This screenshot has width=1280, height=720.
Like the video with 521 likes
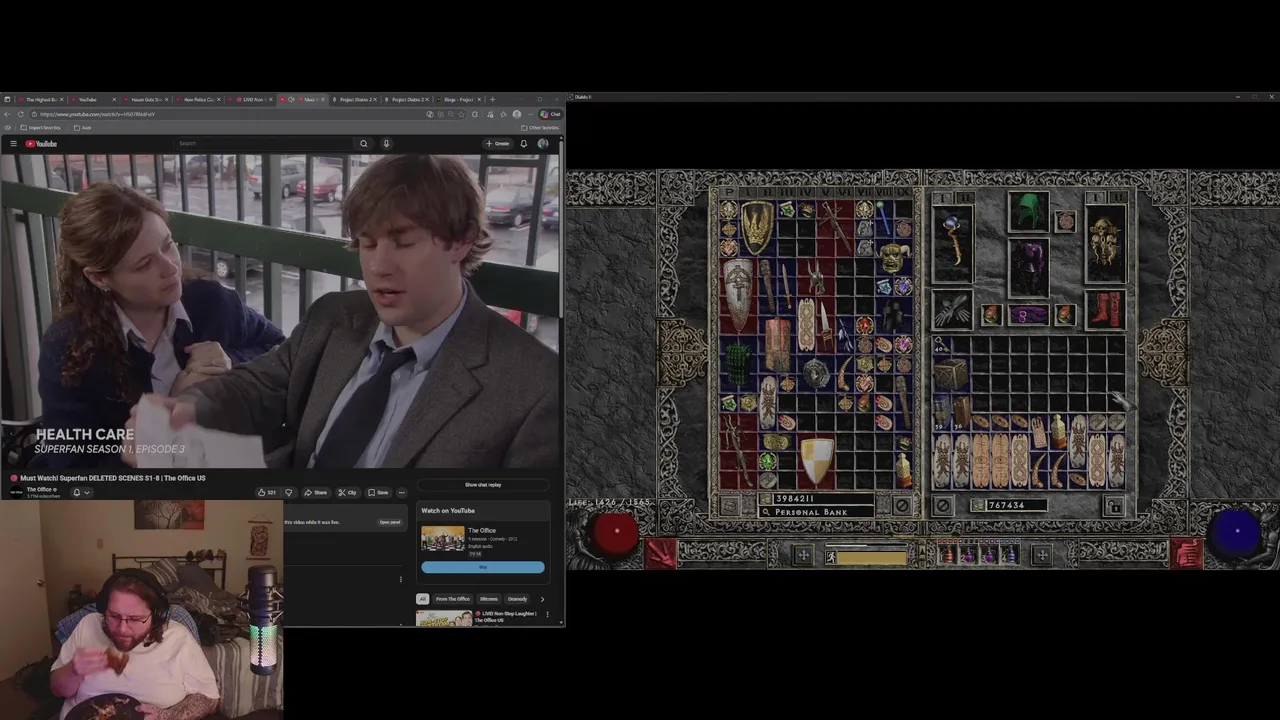[267, 492]
